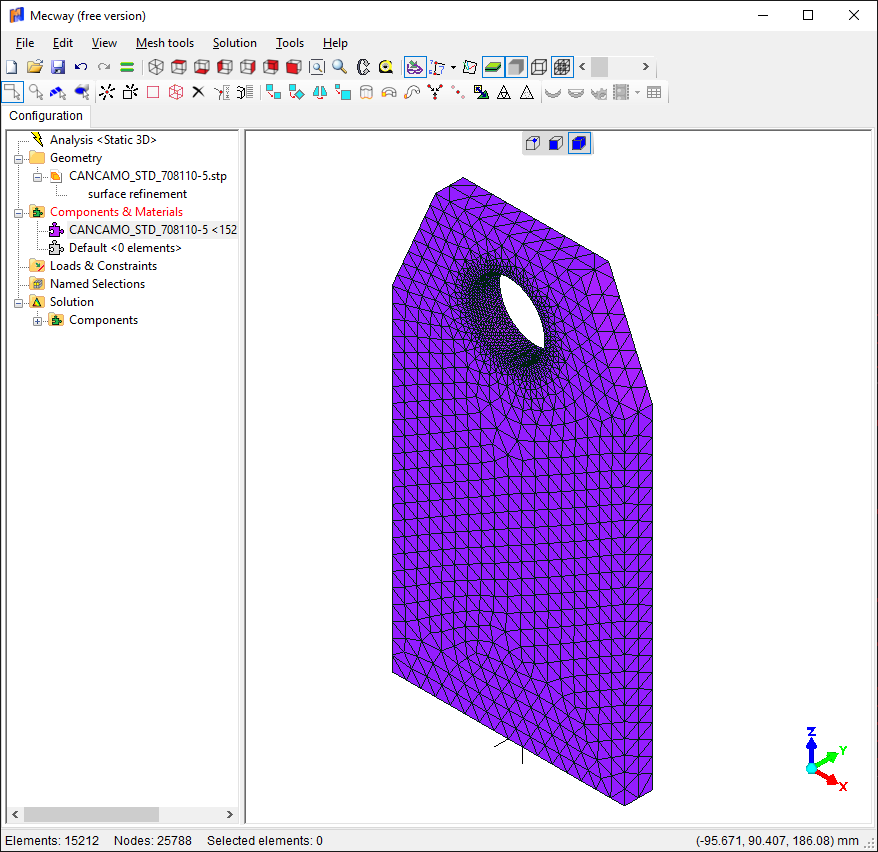Click the rotate view arrow icon
The width and height of the screenshot is (878, 852).
(363, 67)
